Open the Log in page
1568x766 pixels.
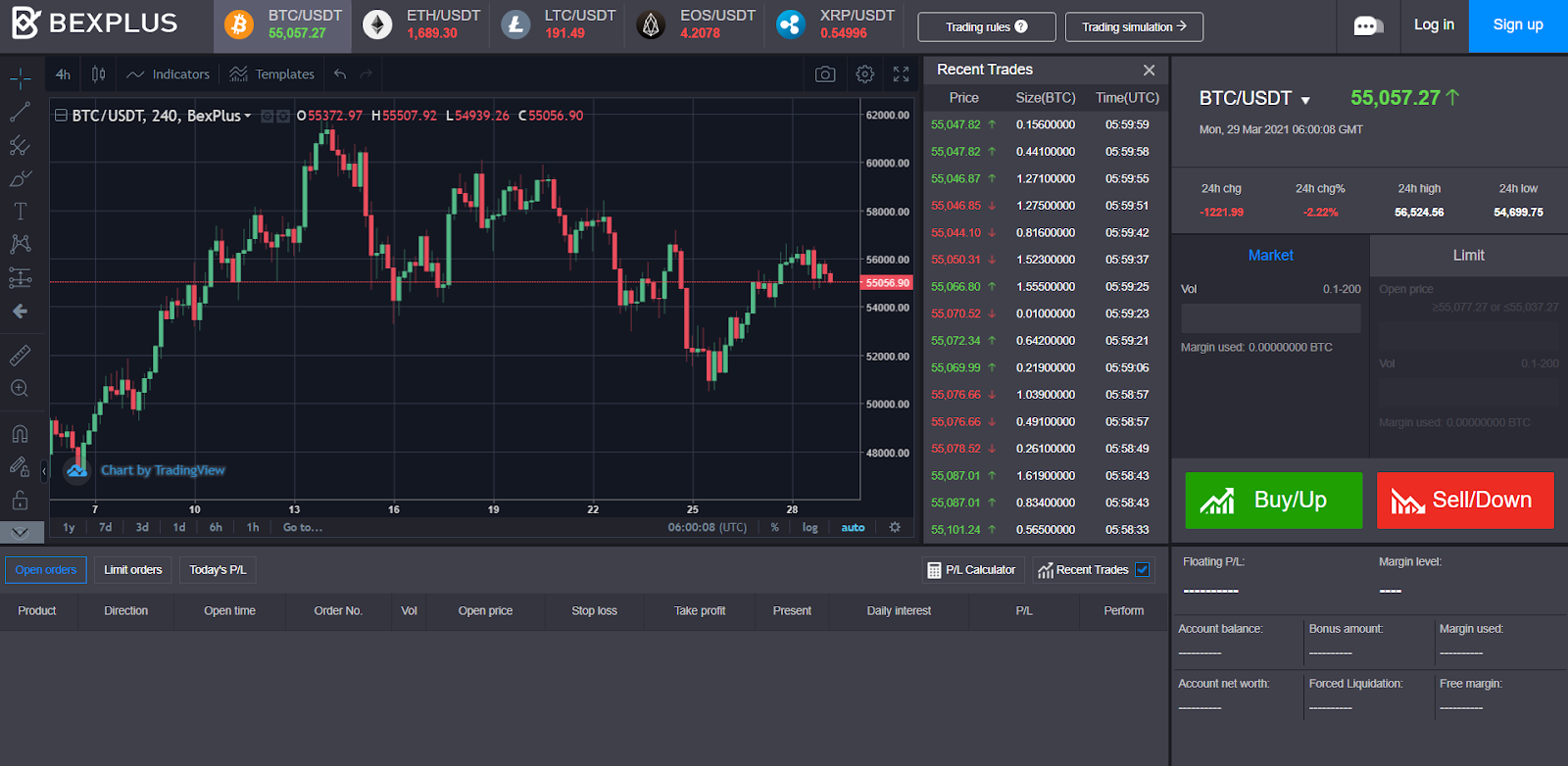click(x=1434, y=25)
